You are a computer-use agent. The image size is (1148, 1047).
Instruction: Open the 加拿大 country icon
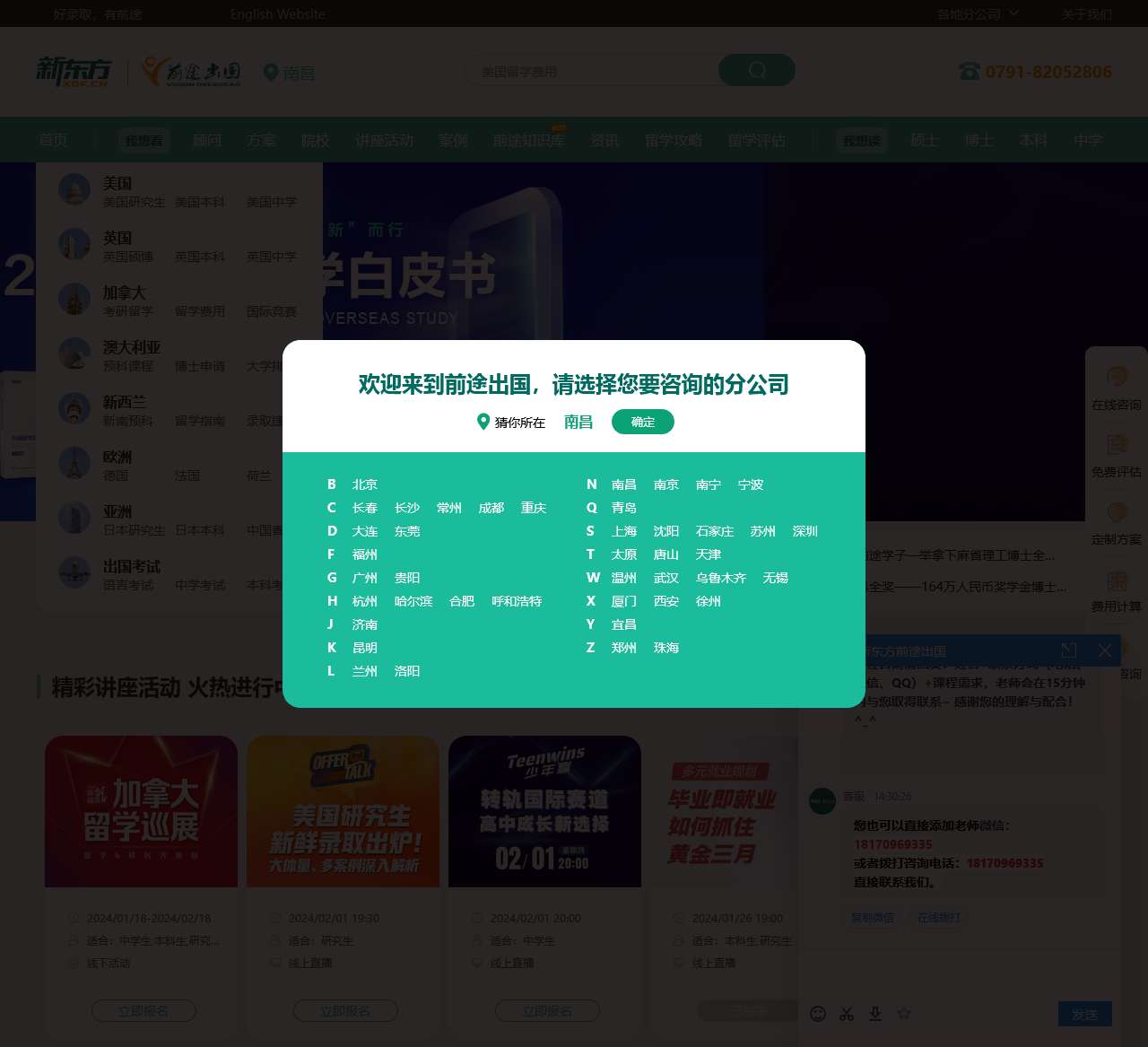point(74,299)
